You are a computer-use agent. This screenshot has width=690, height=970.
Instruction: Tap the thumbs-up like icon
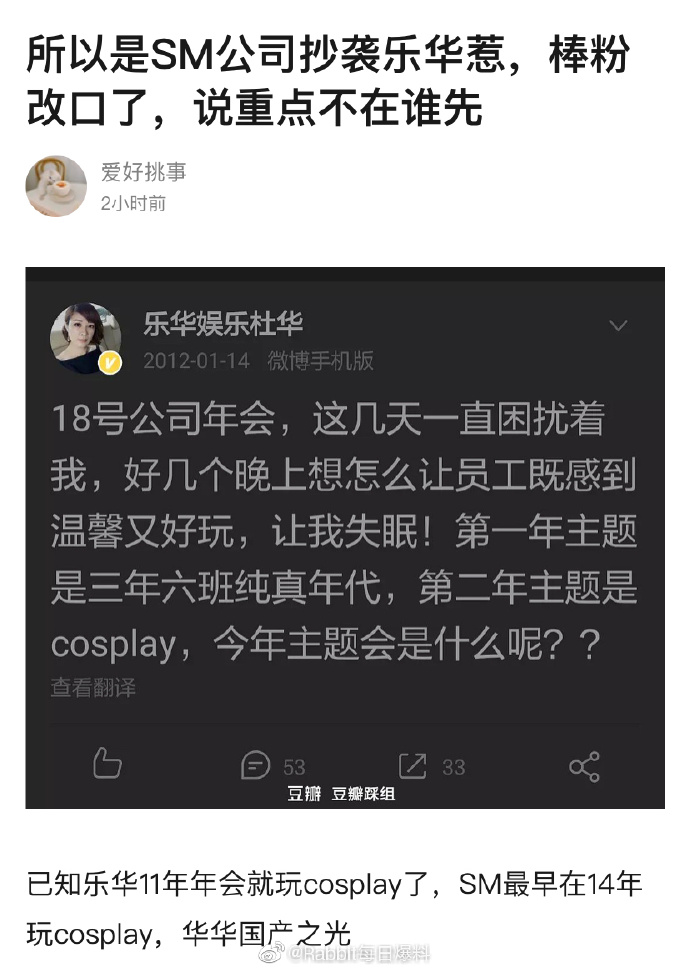(x=106, y=763)
